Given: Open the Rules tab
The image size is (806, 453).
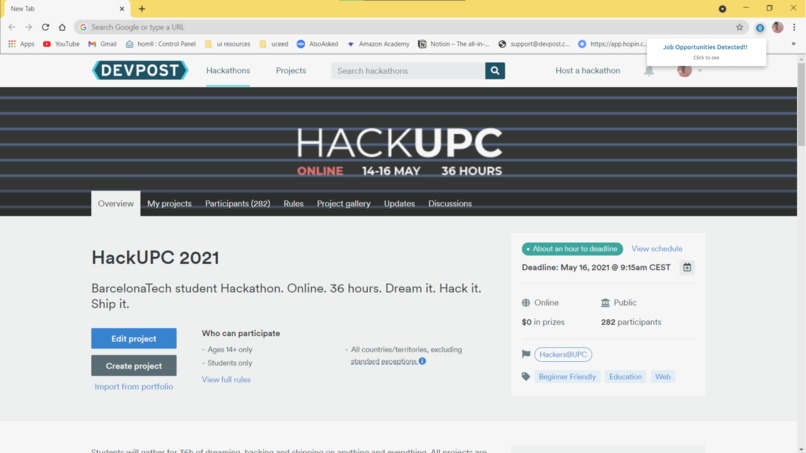Looking at the screenshot, I should tap(294, 204).
